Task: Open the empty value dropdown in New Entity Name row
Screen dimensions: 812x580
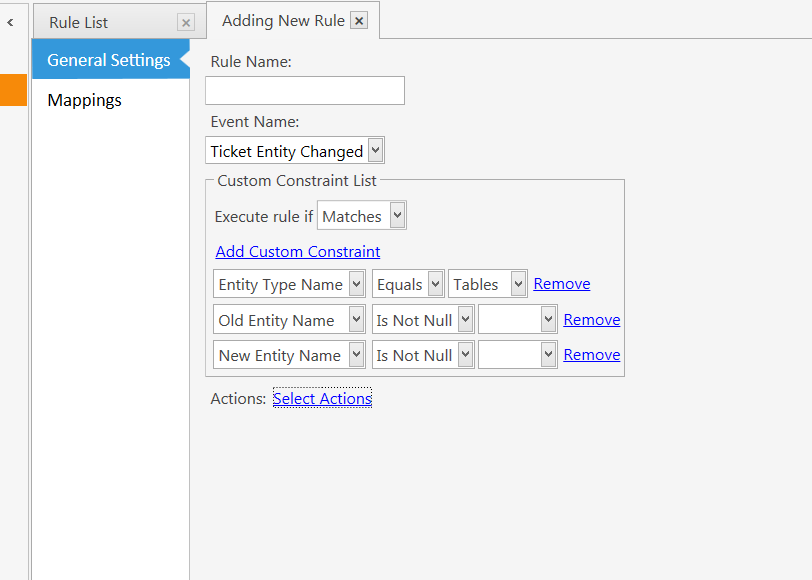Action: 518,355
